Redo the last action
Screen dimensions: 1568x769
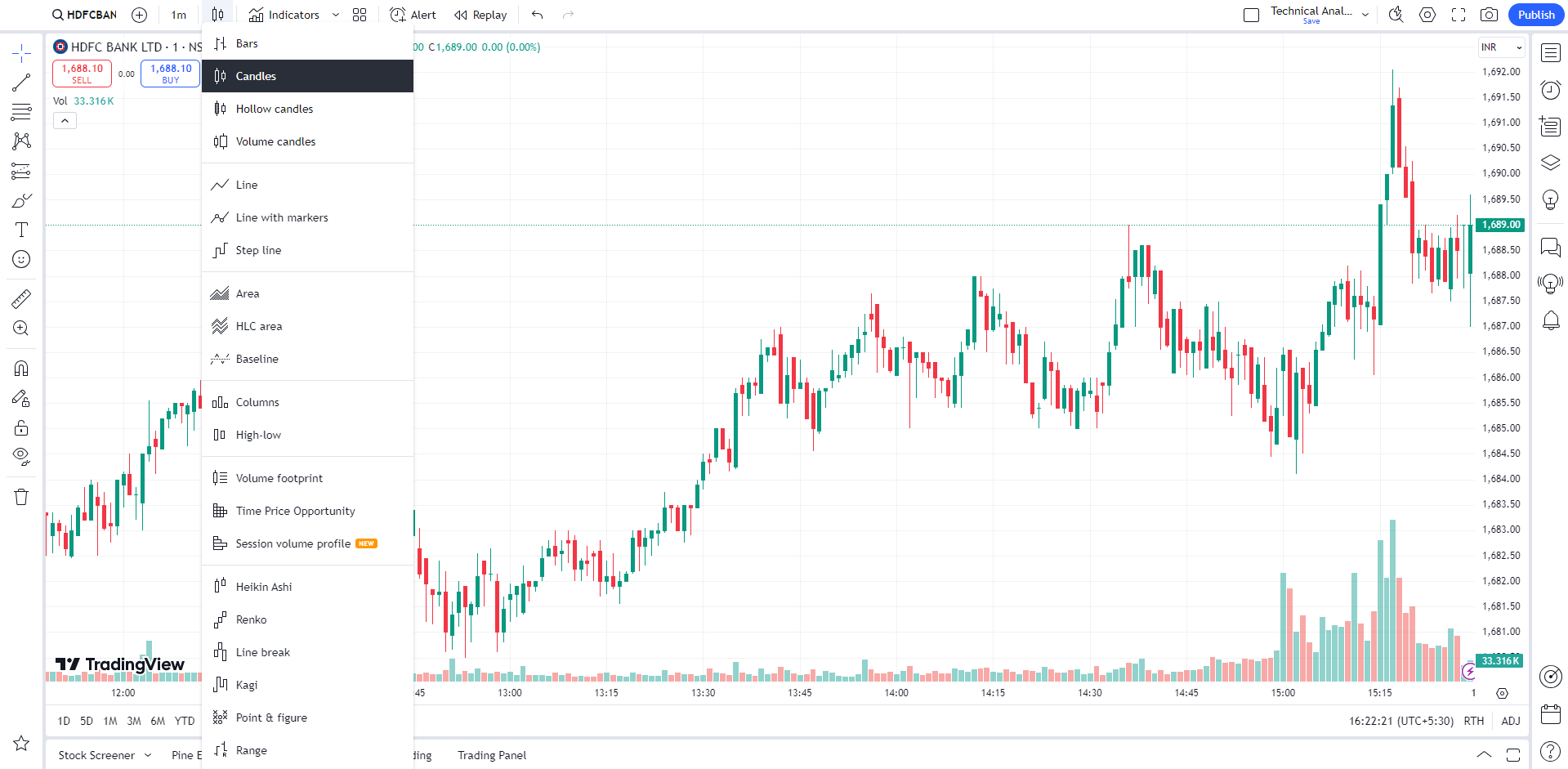click(568, 15)
